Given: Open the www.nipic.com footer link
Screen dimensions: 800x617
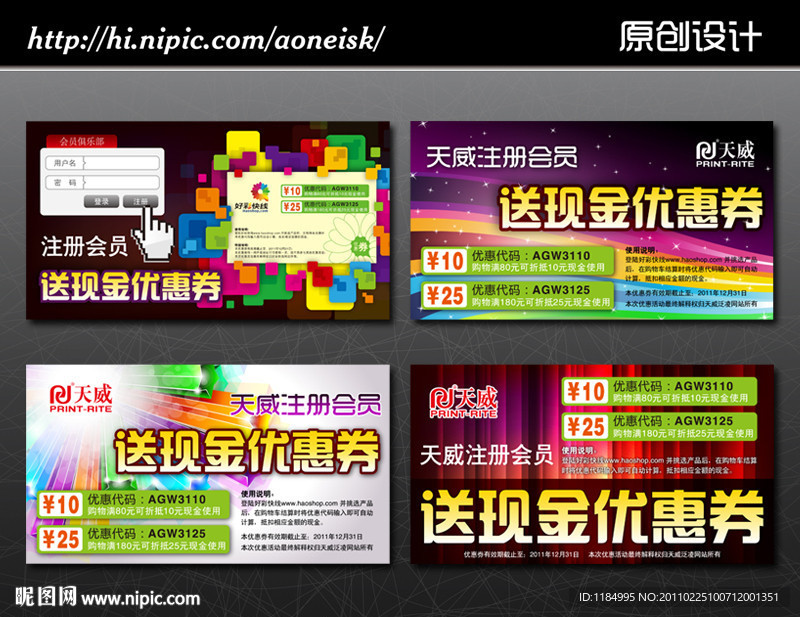Looking at the screenshot, I should 141,599.
